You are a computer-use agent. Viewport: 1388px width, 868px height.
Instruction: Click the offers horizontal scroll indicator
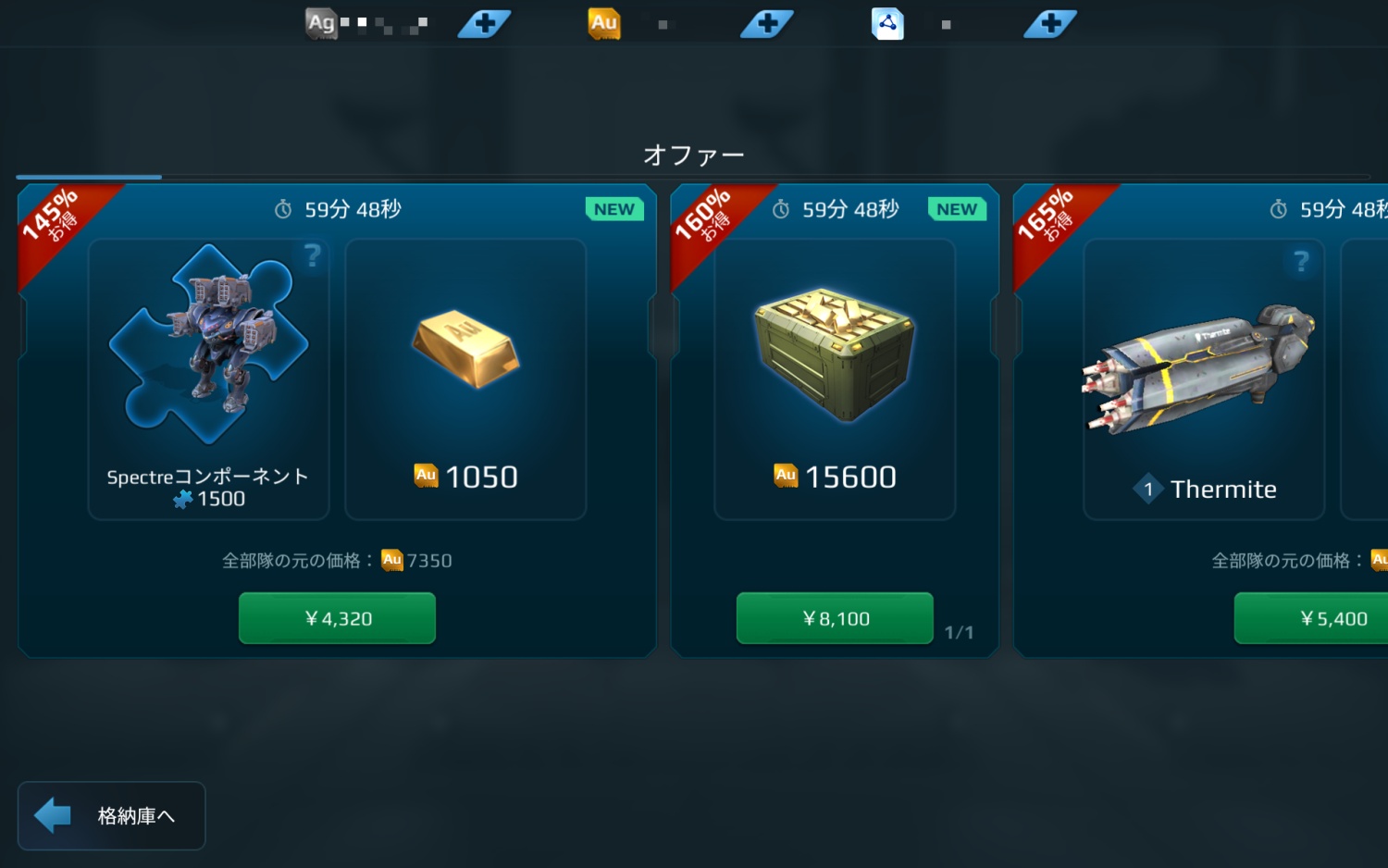tap(89, 176)
